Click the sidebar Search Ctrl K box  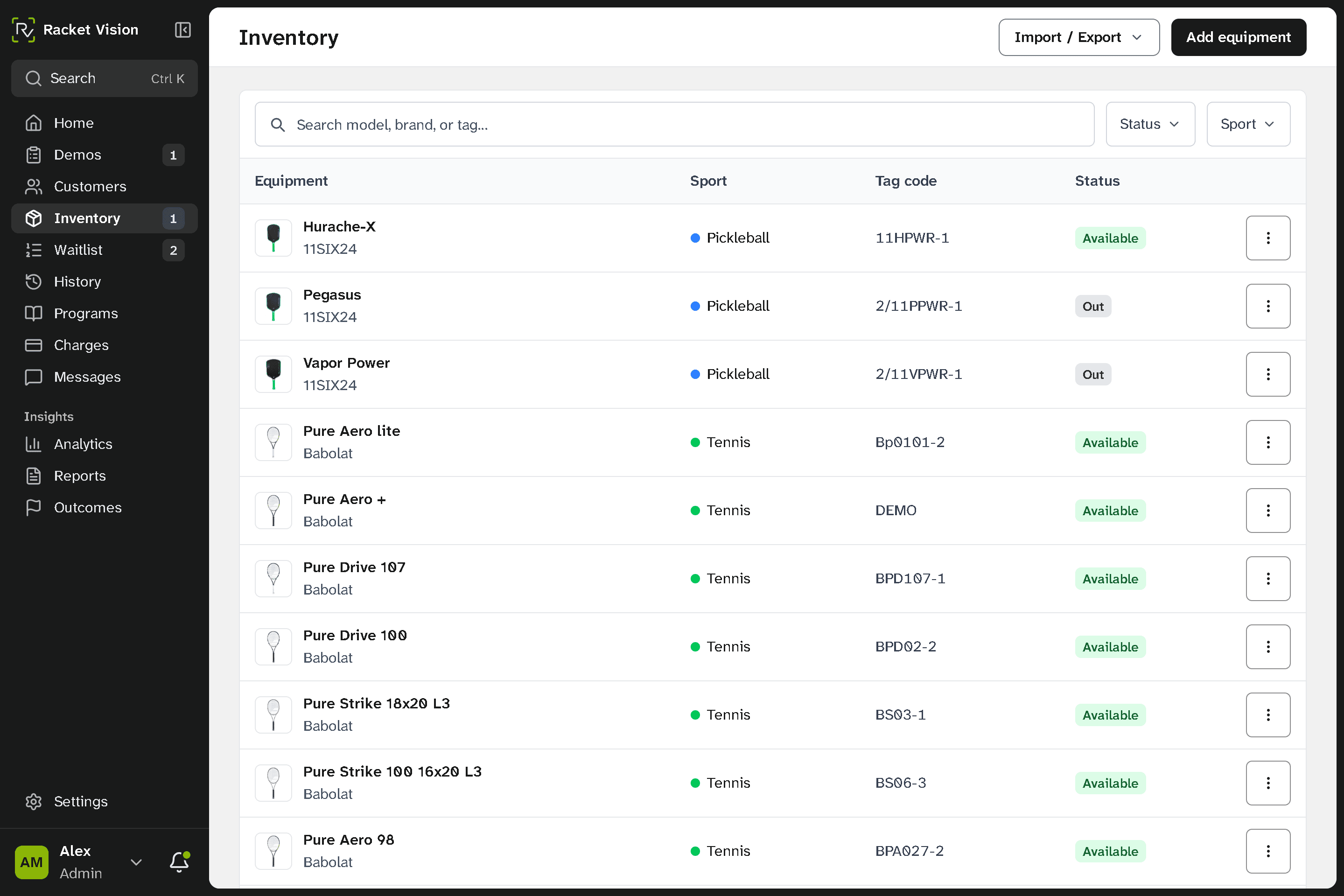pos(105,78)
